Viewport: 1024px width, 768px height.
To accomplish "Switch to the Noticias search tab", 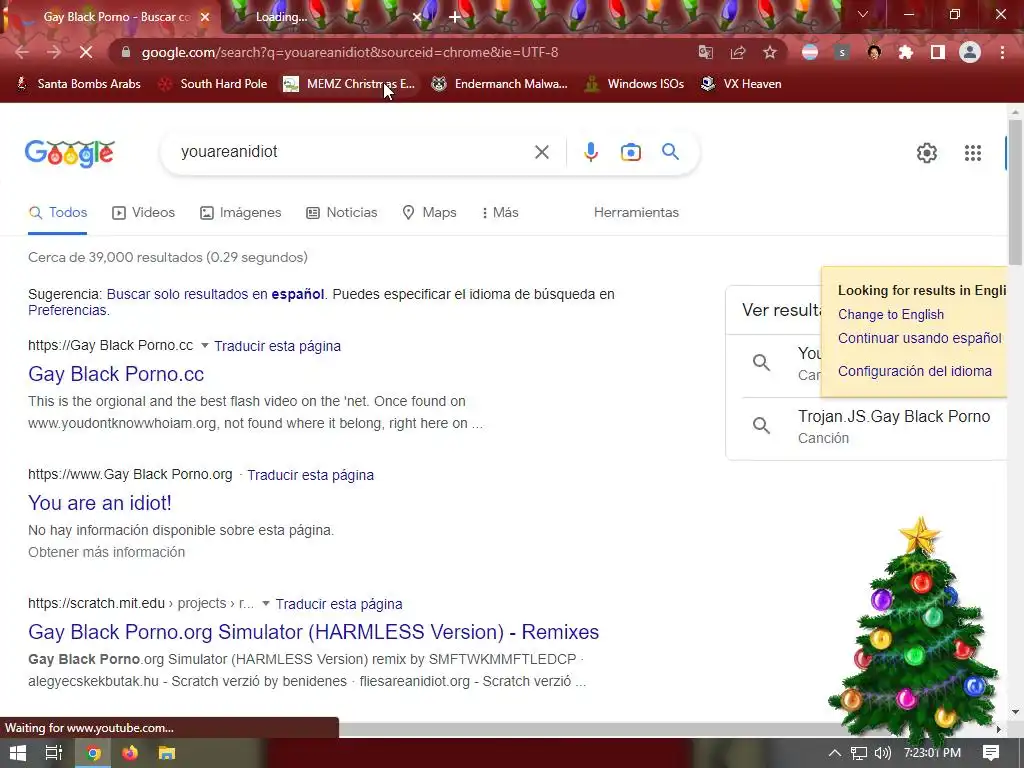I will pyautogui.click(x=342, y=212).
